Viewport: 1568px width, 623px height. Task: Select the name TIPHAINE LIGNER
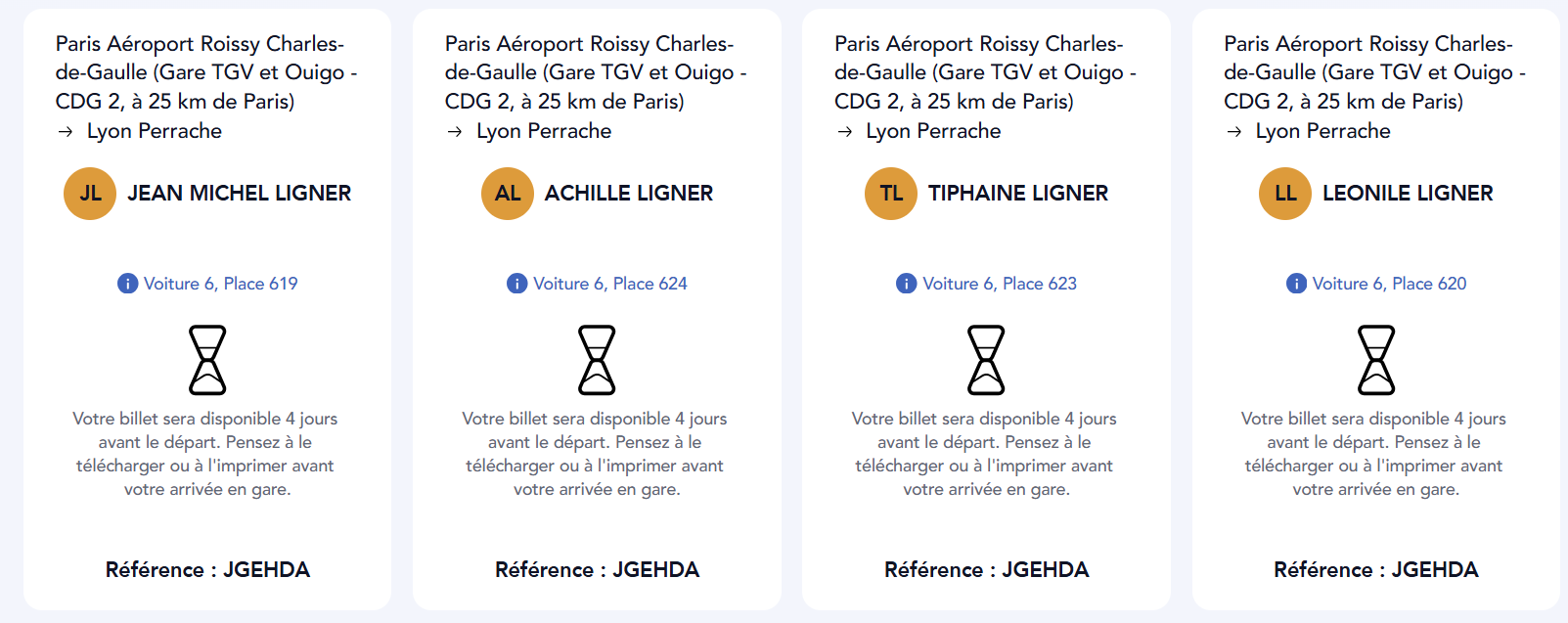click(x=1017, y=194)
